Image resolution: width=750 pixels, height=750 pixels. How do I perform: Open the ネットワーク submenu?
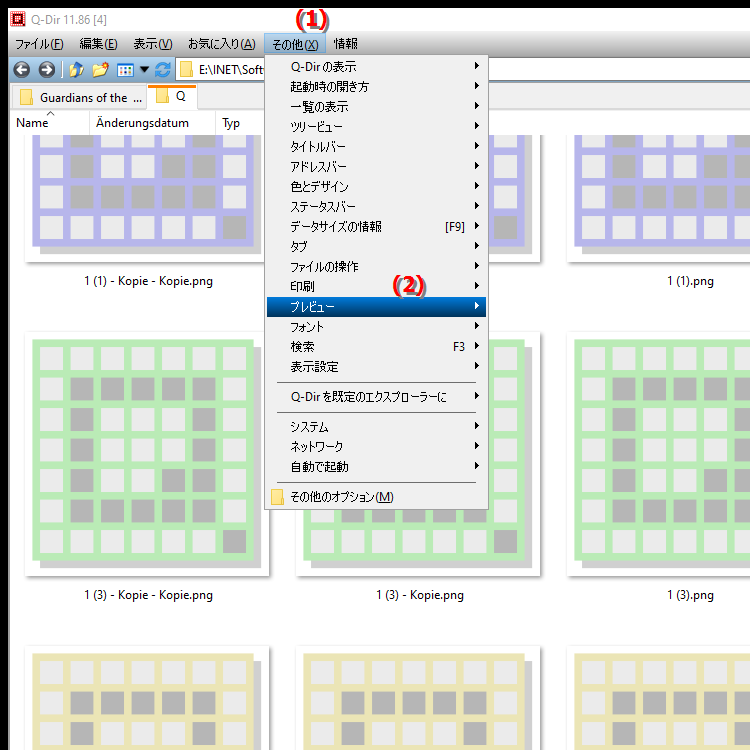point(376,446)
